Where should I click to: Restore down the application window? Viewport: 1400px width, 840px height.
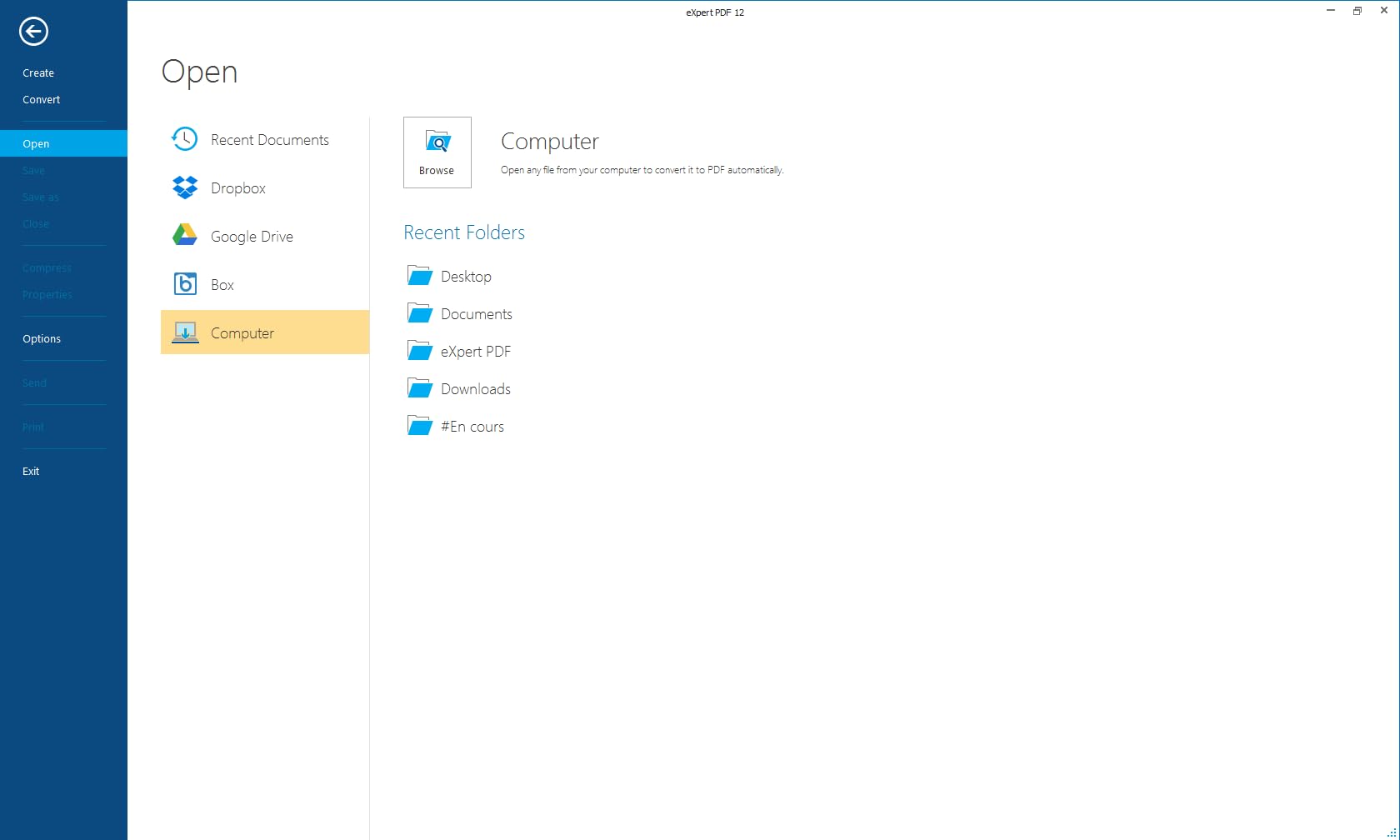pyautogui.click(x=1357, y=11)
